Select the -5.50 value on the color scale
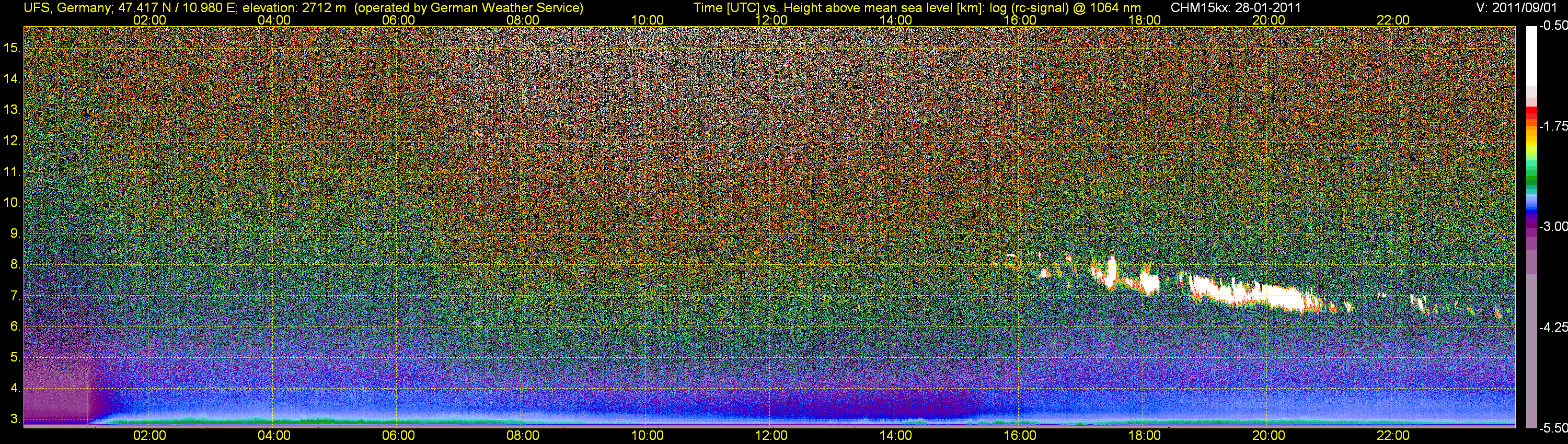Viewport: 1568px width, 444px height. pos(1552,428)
